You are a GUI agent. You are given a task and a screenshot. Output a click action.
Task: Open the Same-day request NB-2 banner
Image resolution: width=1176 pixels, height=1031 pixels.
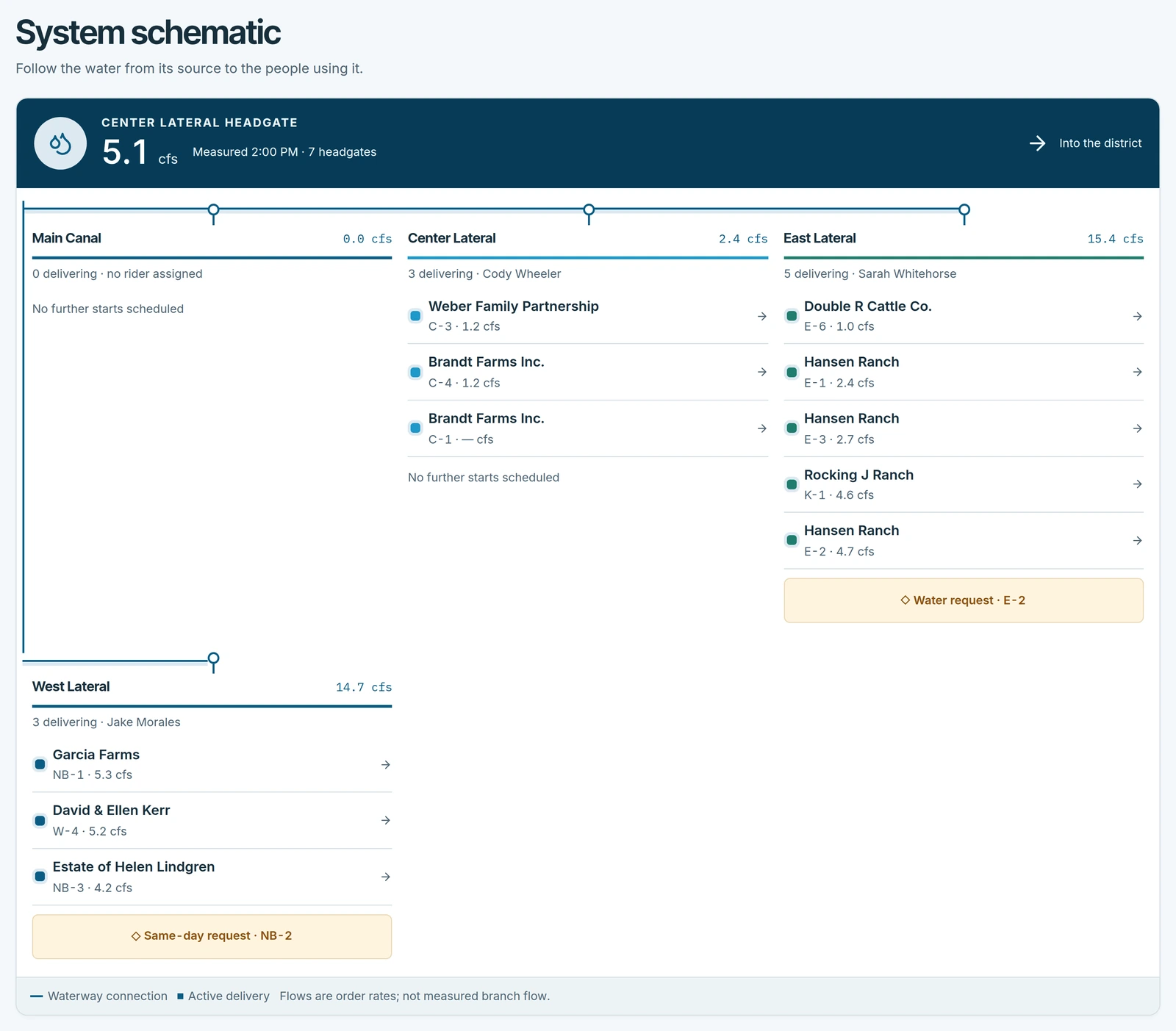212,936
